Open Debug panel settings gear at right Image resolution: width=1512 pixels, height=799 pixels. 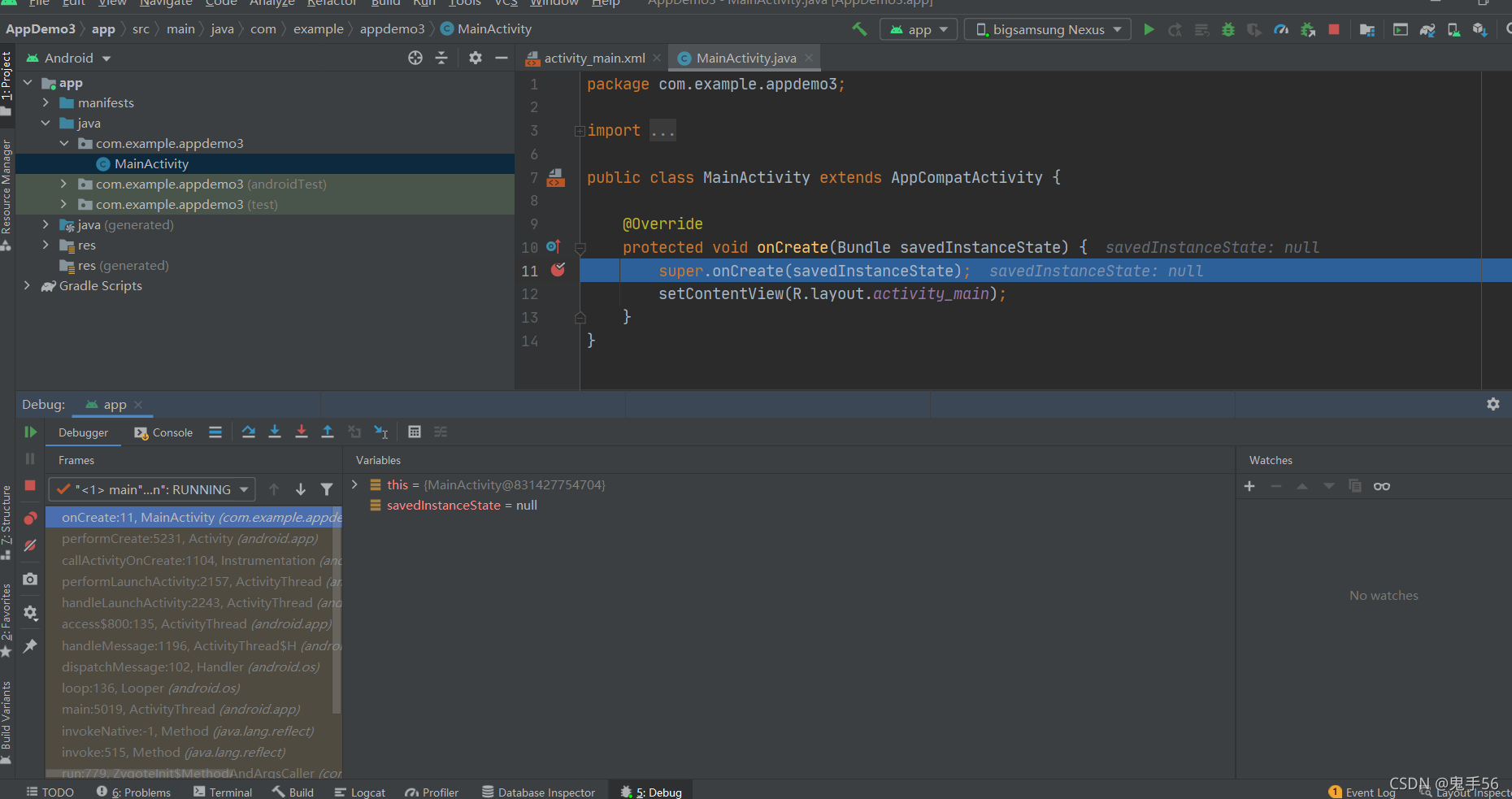[1493, 404]
